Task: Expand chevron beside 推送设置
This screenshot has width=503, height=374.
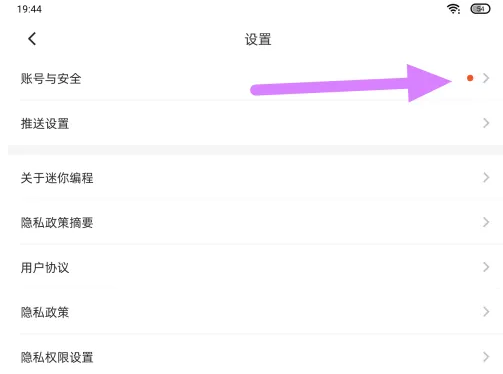Action: tap(486, 123)
